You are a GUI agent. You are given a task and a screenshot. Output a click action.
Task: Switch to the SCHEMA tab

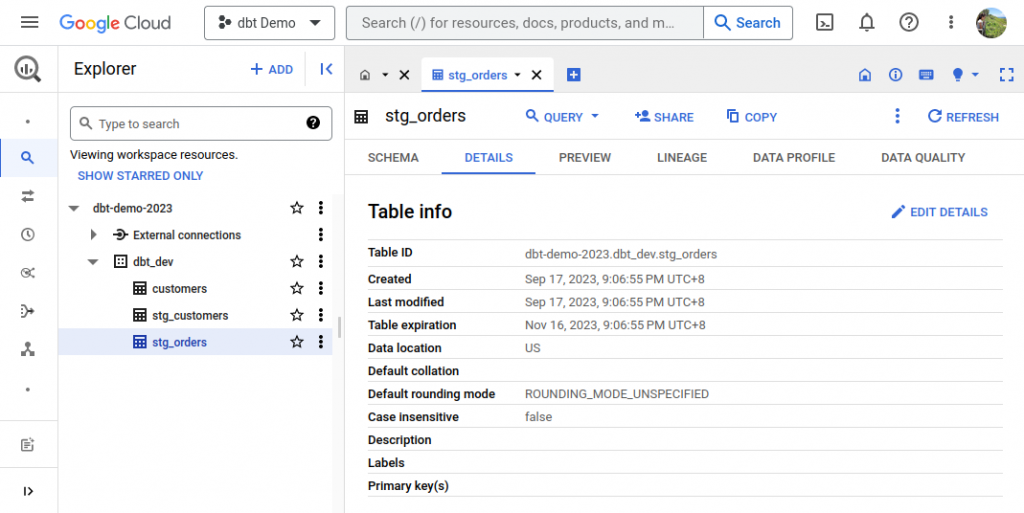click(393, 157)
